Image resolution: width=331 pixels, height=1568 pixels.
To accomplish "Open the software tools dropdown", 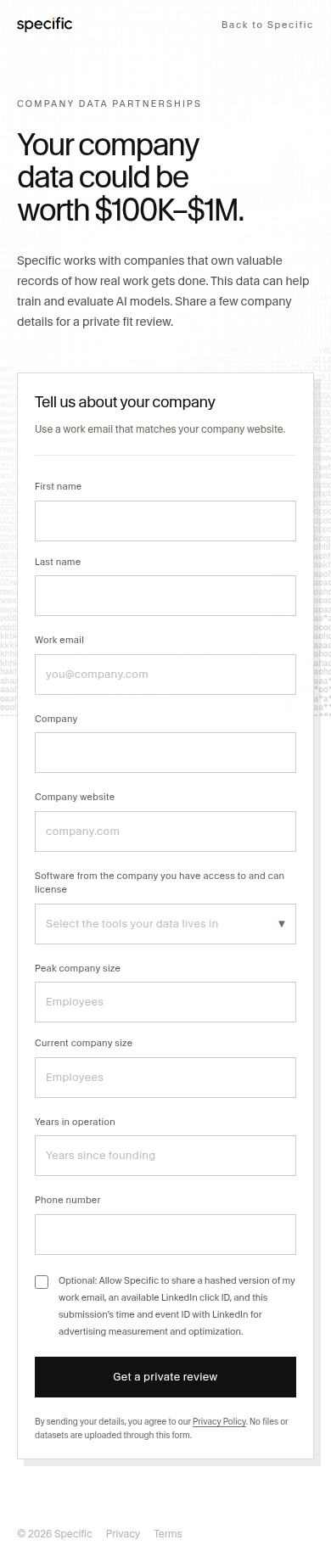I will click(165, 924).
